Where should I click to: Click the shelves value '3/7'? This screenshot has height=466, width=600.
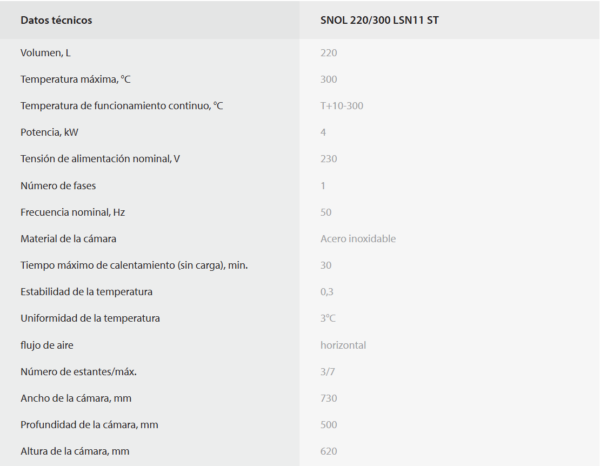click(x=328, y=372)
